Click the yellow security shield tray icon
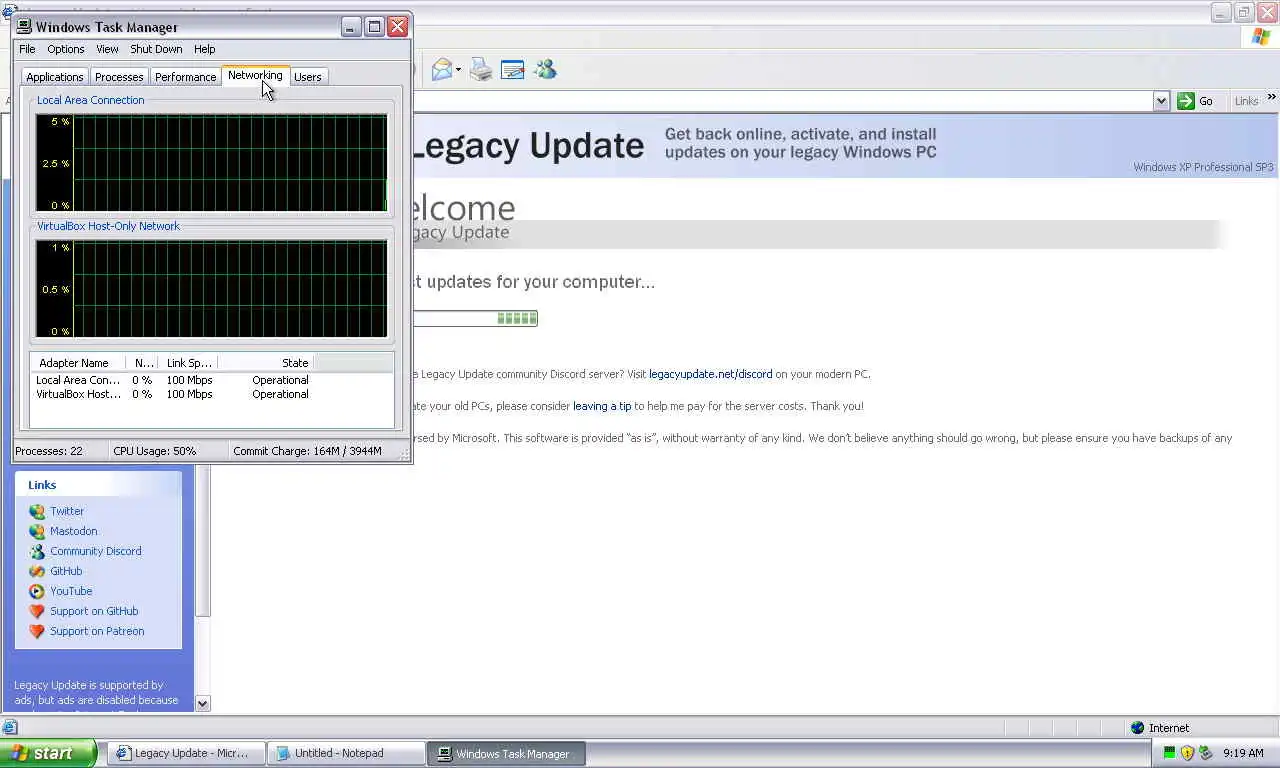This screenshot has width=1280, height=768. coord(1187,753)
